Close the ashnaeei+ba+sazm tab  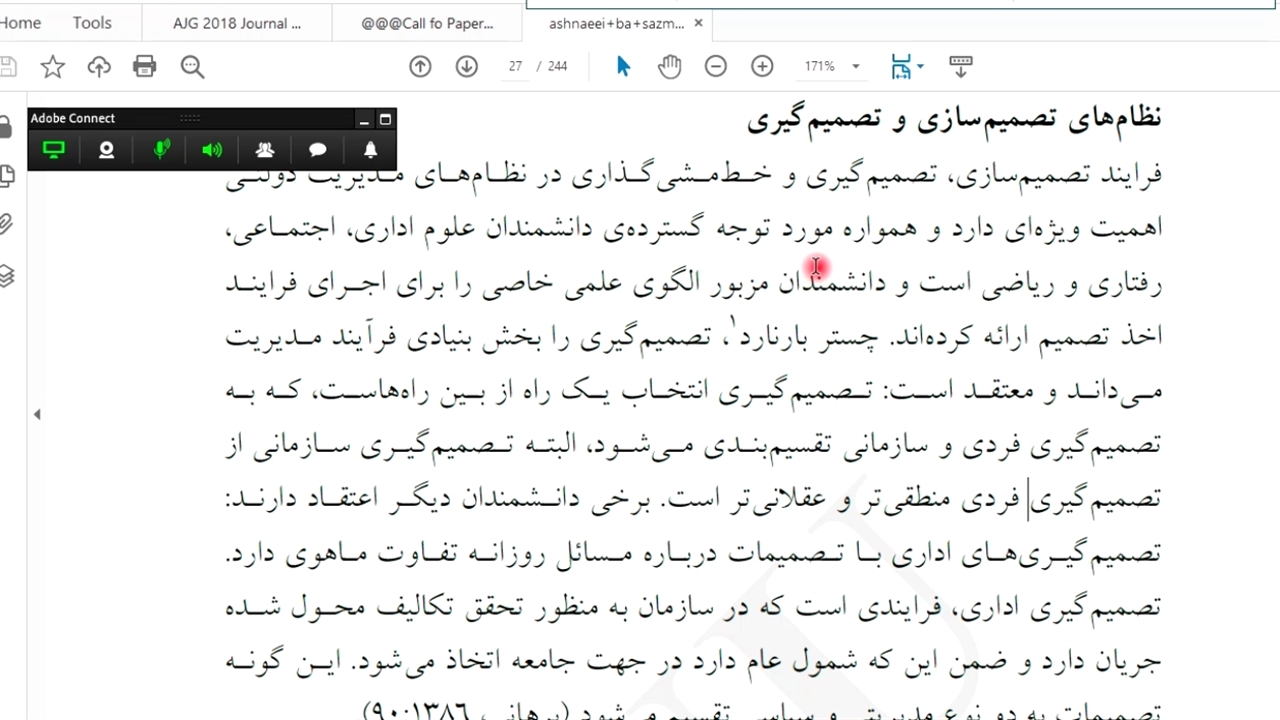click(698, 23)
